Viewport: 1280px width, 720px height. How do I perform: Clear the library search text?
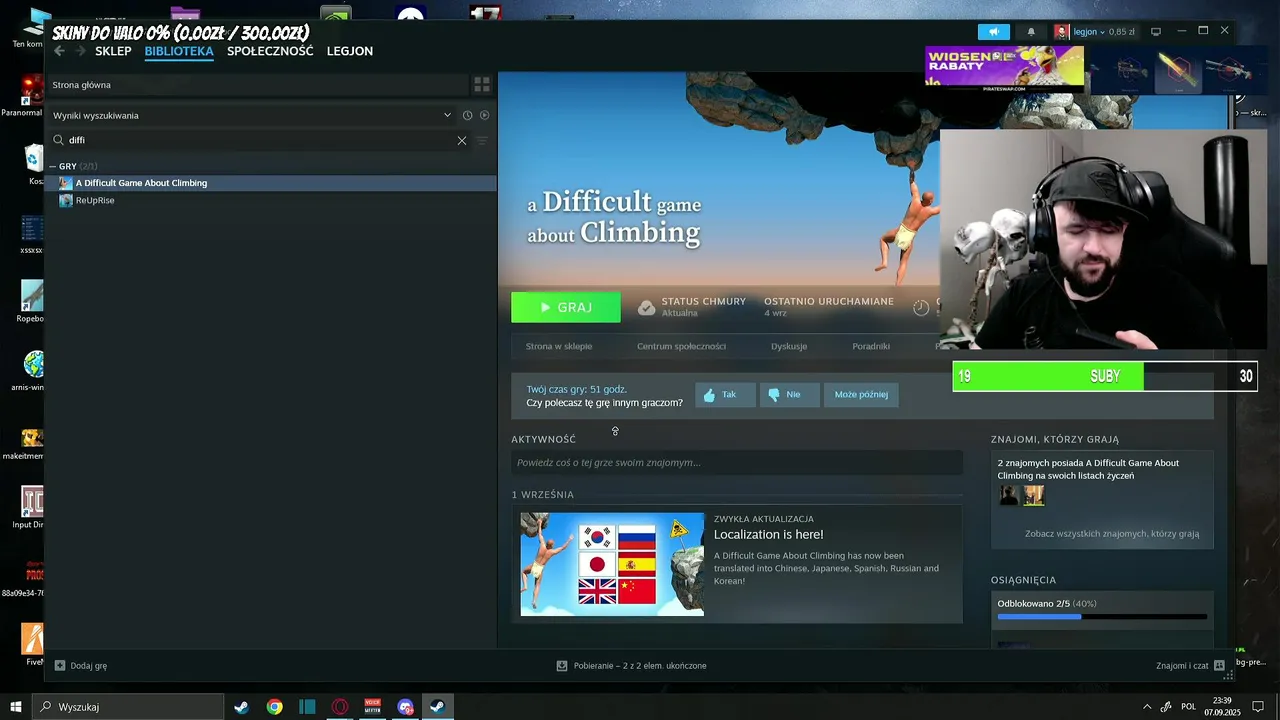(x=462, y=141)
